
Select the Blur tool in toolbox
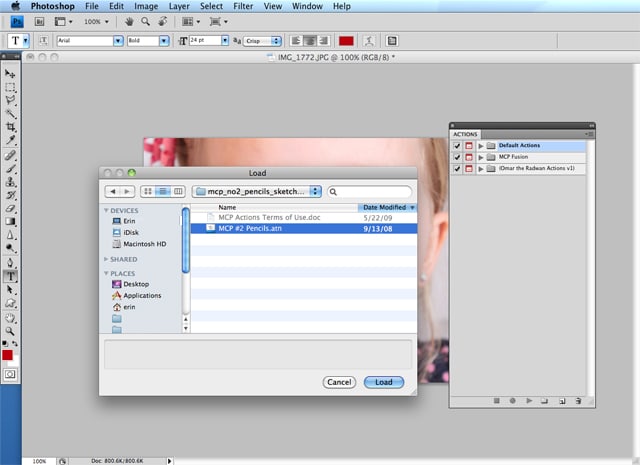click(10, 235)
